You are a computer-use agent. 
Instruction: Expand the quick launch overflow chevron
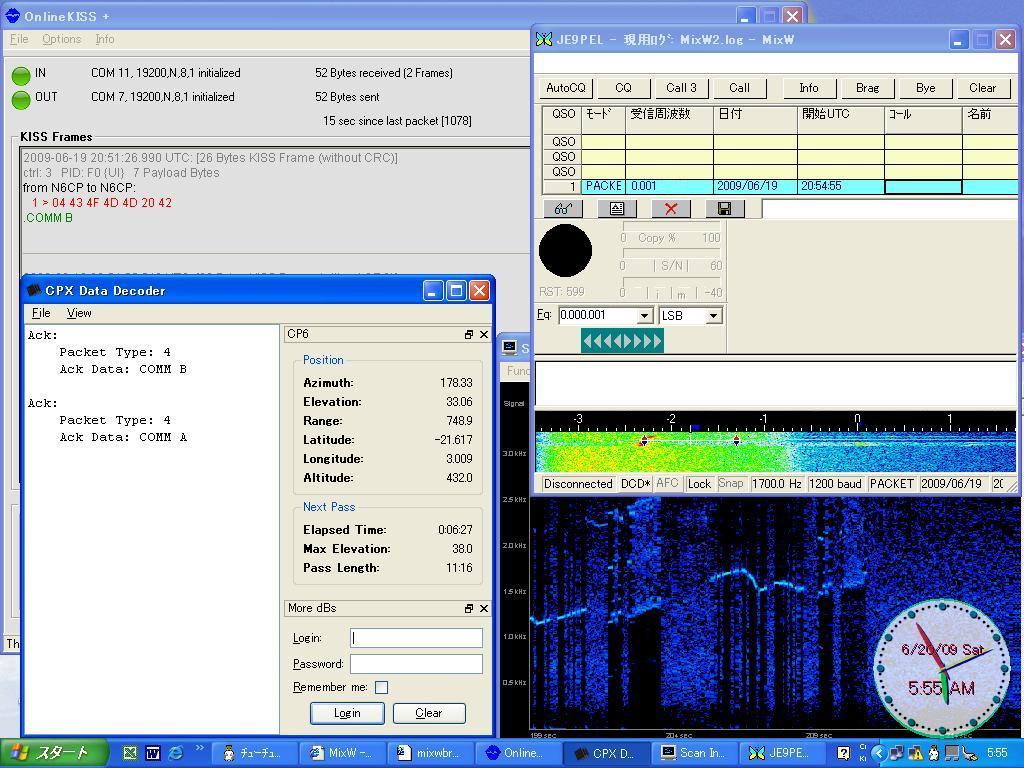tap(199, 748)
